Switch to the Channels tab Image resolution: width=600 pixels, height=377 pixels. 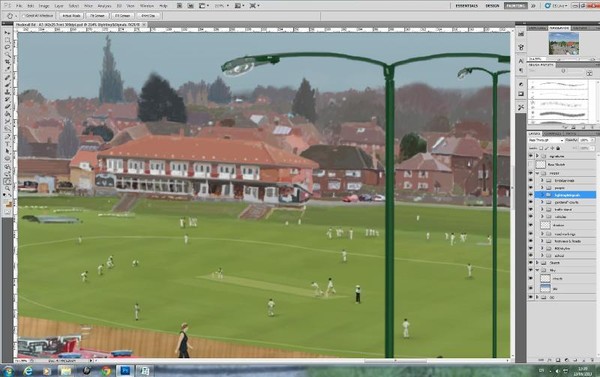pos(552,134)
